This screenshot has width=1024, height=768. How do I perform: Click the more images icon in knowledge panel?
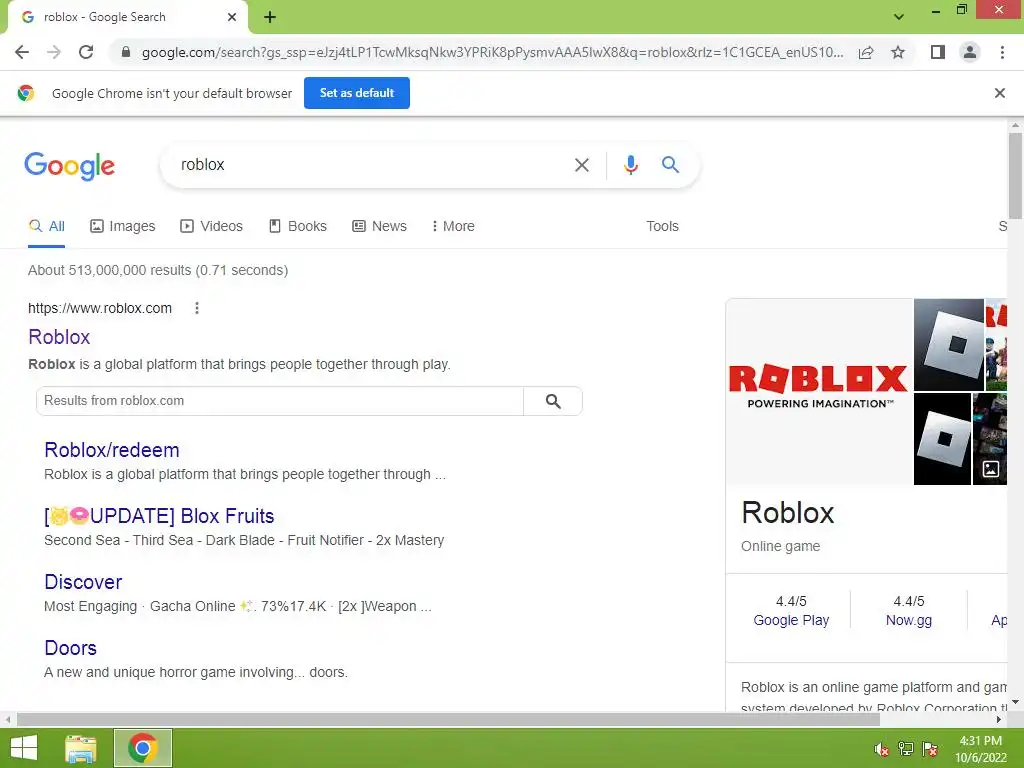991,469
